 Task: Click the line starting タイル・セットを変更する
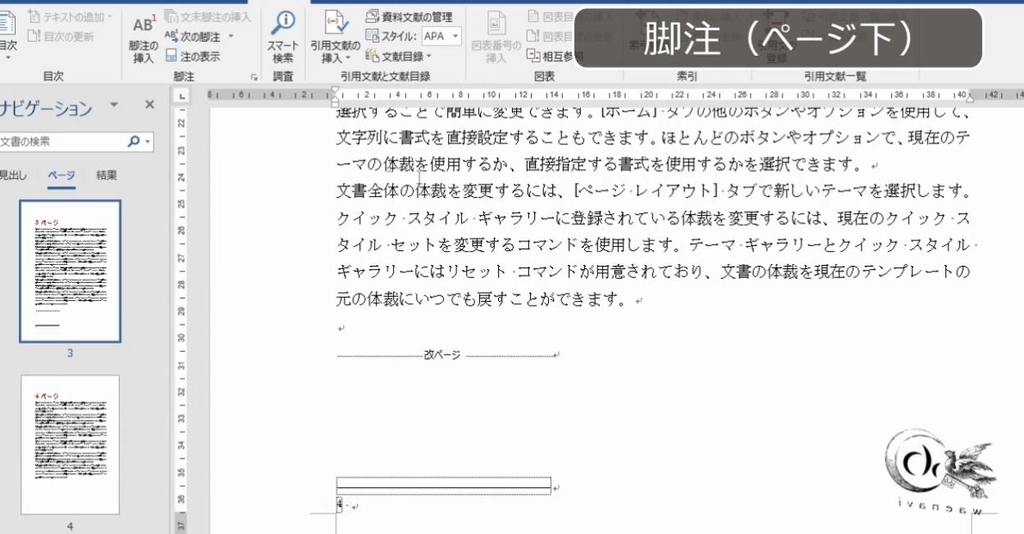(654, 245)
